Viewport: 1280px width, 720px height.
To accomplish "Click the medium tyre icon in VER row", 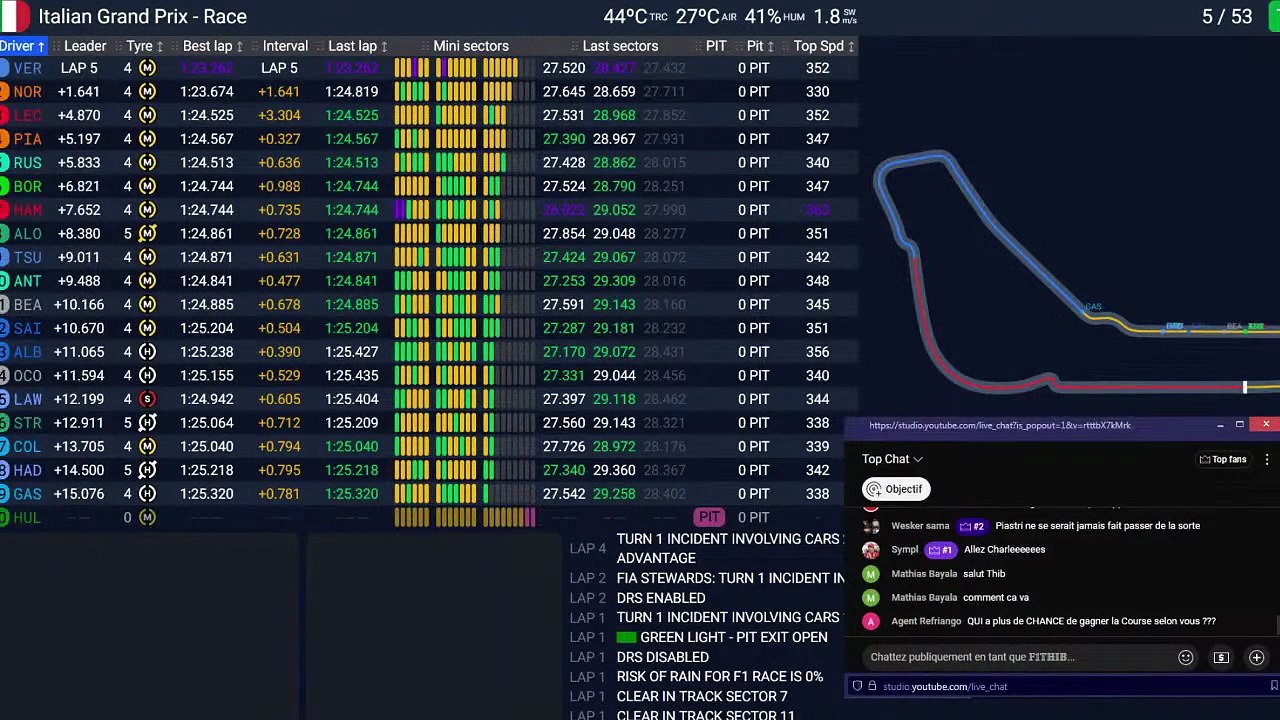I will (x=147, y=68).
